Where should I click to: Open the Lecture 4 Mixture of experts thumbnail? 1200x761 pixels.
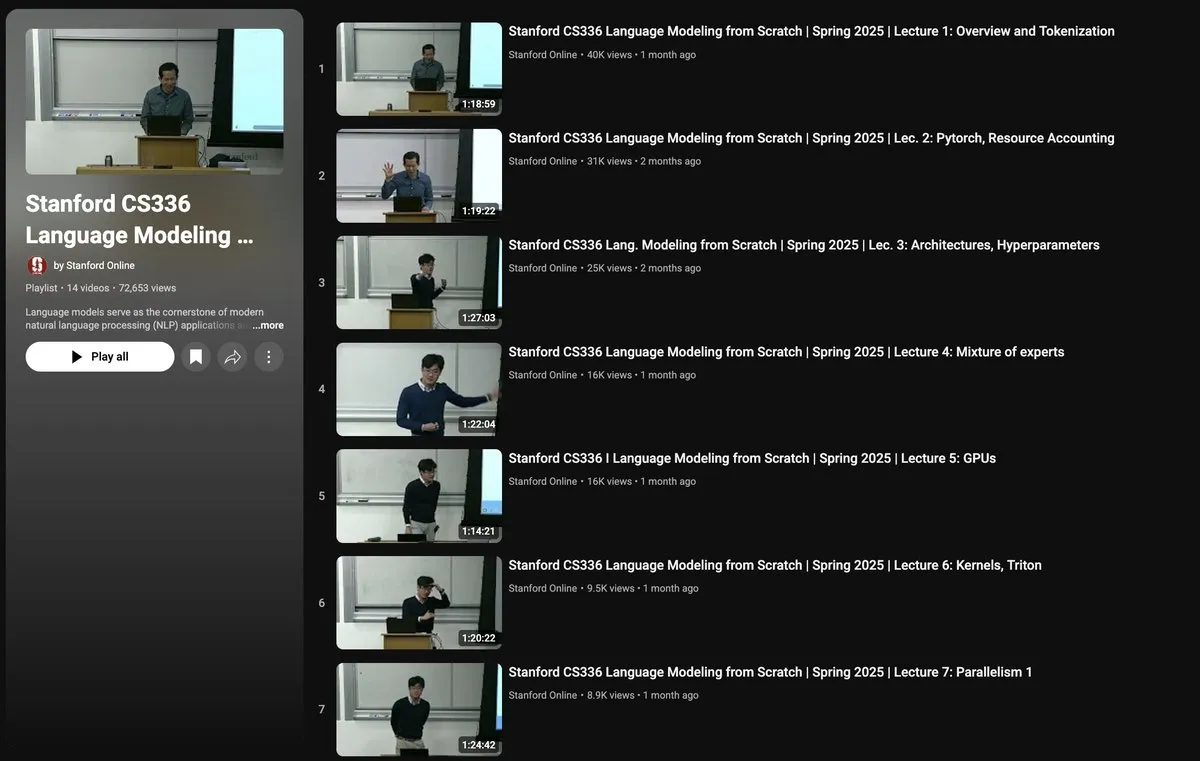pos(419,389)
